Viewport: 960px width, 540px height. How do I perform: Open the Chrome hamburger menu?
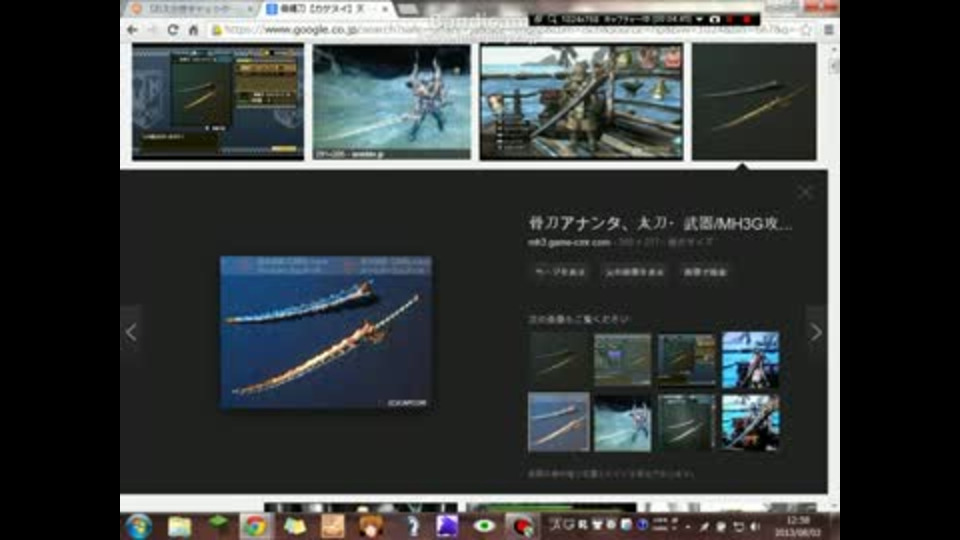click(828, 29)
